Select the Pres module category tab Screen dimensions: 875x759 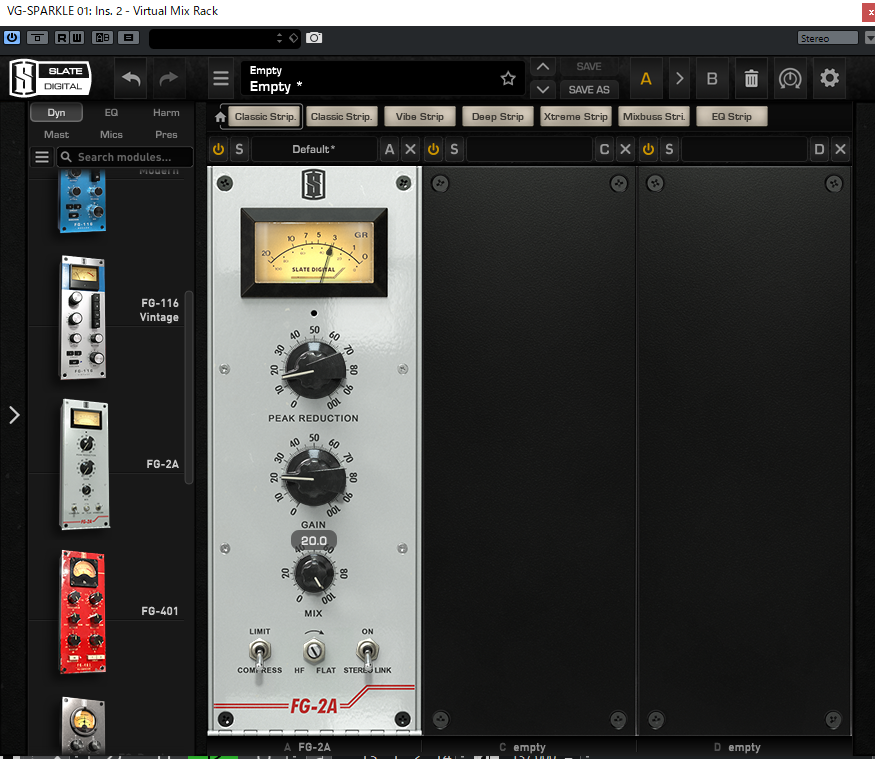(166, 134)
